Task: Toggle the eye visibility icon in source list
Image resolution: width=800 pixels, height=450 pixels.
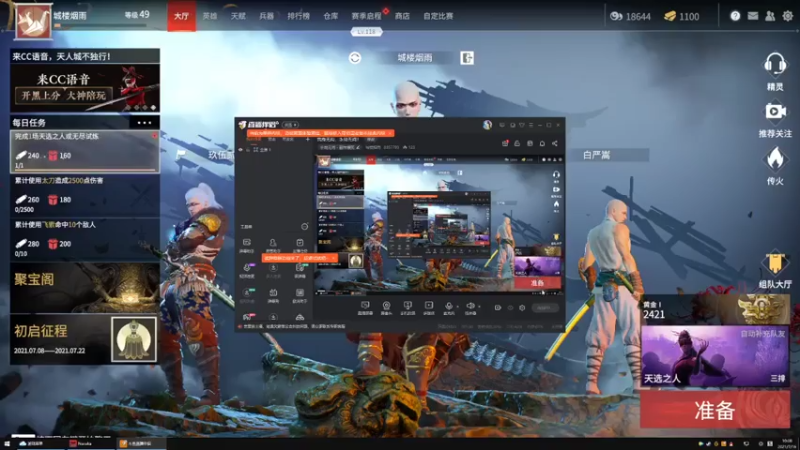Action: click(x=241, y=149)
